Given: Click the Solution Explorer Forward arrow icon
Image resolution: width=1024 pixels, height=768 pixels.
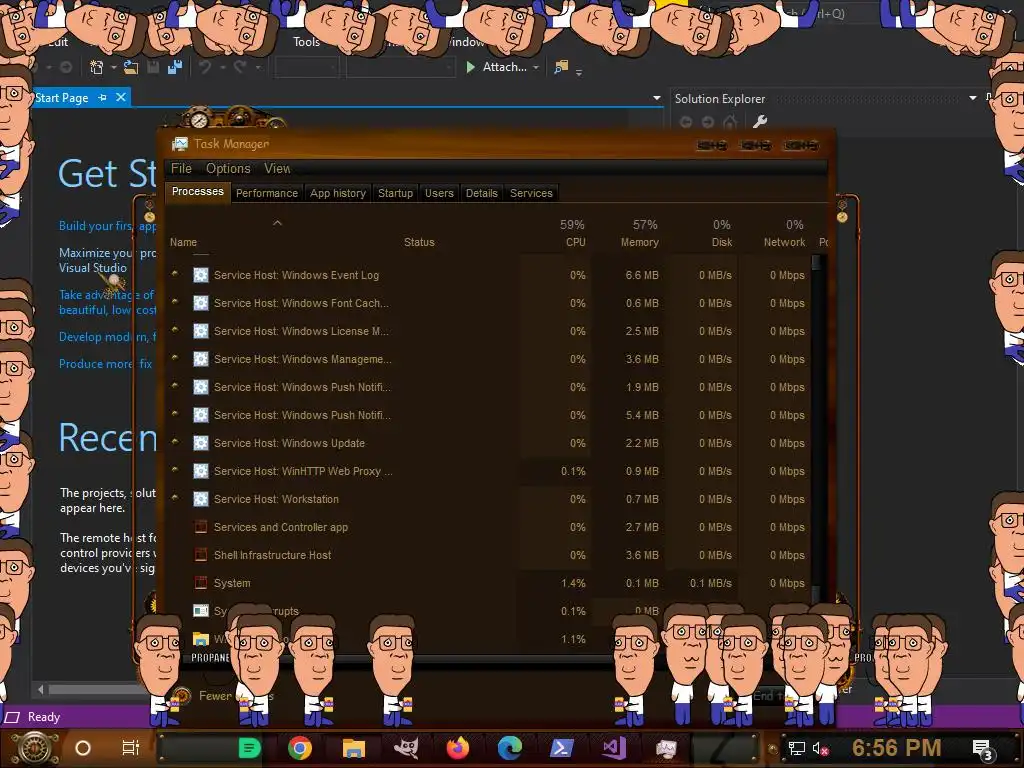Looking at the screenshot, I should pyautogui.click(x=708, y=121).
